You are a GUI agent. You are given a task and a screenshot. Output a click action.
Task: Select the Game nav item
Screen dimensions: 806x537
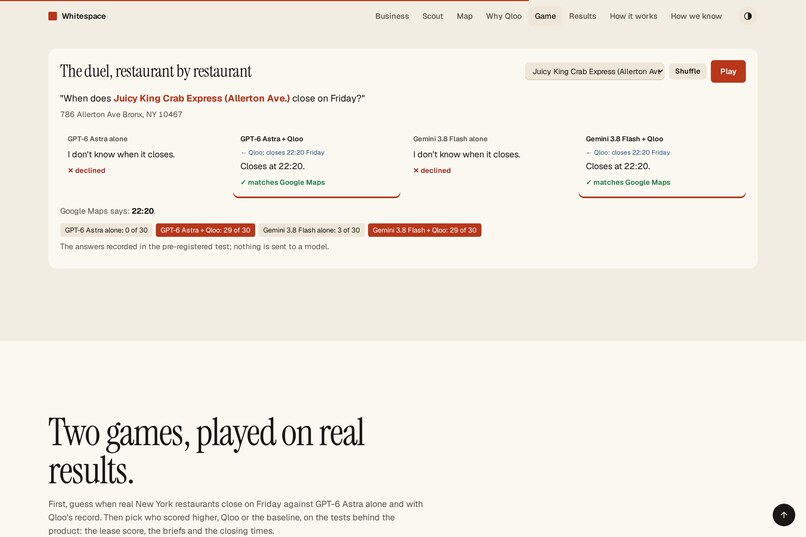[x=545, y=16]
